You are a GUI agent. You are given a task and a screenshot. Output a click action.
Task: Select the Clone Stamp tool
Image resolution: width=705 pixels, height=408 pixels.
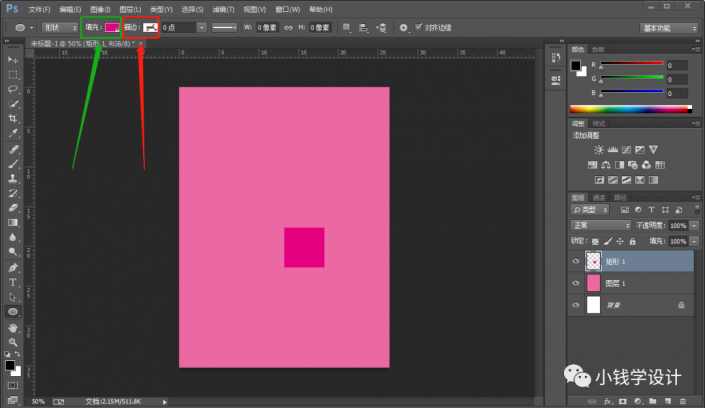pyautogui.click(x=13, y=179)
